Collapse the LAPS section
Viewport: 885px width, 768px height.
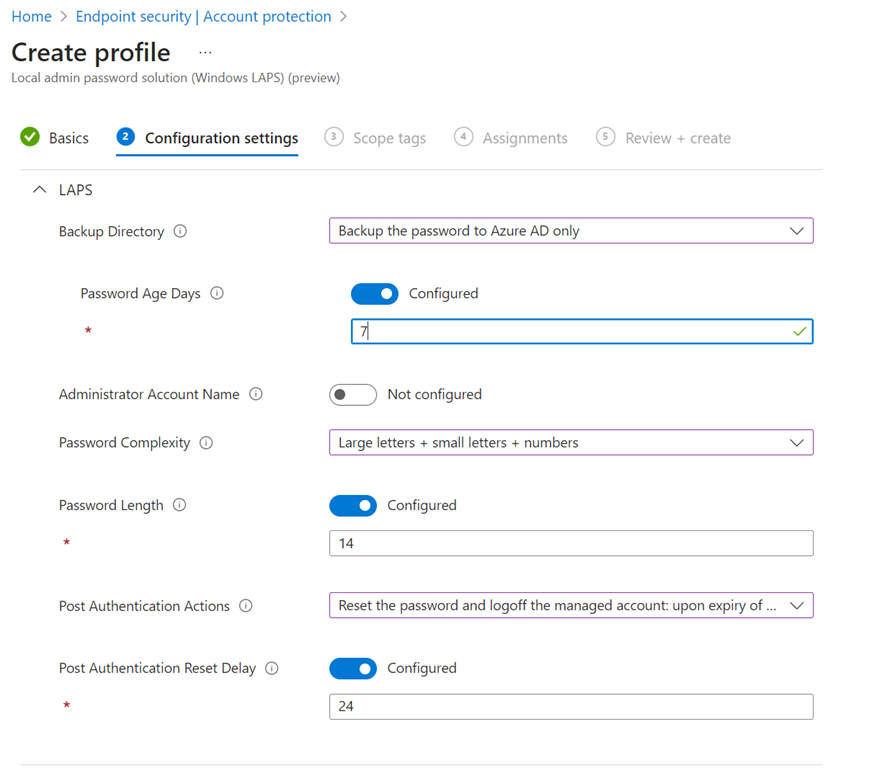tap(40, 189)
